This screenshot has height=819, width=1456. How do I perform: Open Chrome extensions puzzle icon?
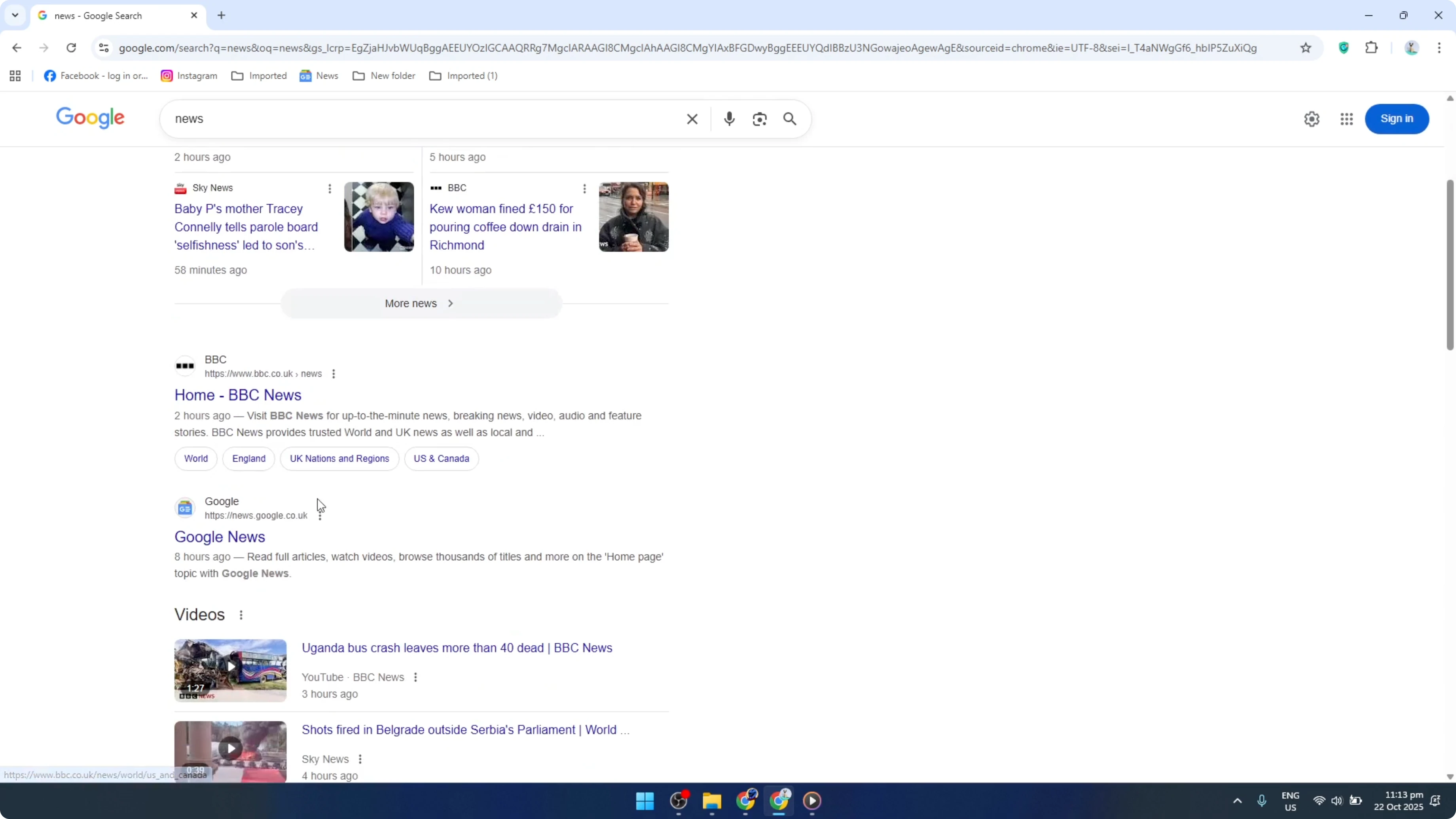pos(1371,48)
